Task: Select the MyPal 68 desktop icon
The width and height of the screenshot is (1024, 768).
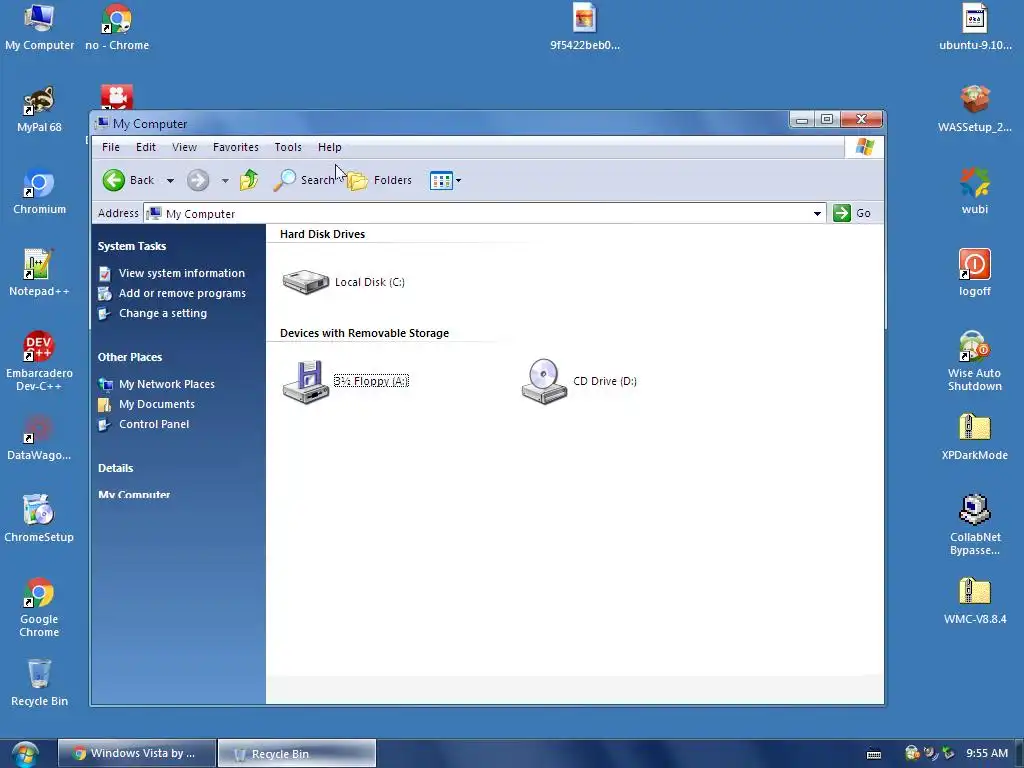Action: coord(39,110)
